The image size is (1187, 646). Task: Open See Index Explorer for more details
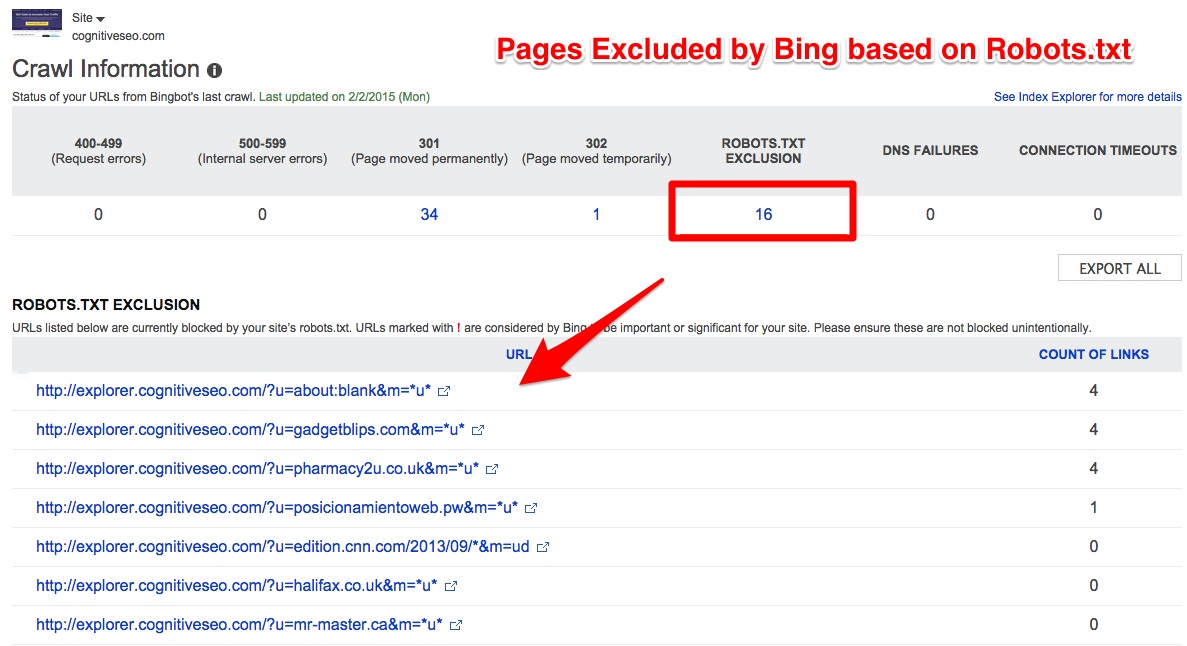coord(1087,97)
